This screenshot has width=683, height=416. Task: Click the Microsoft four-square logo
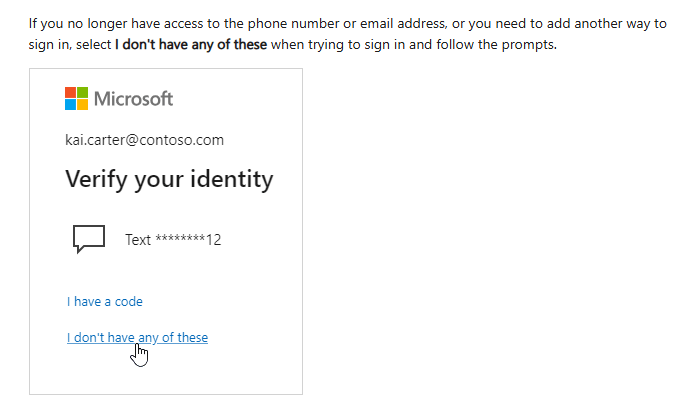(76, 98)
